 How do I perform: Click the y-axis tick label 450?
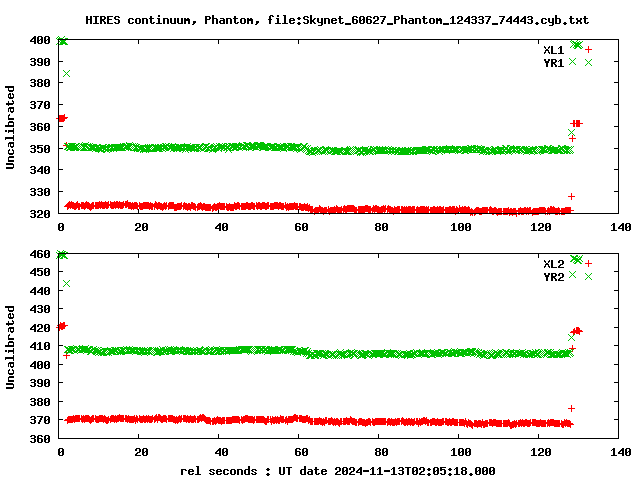point(40,272)
